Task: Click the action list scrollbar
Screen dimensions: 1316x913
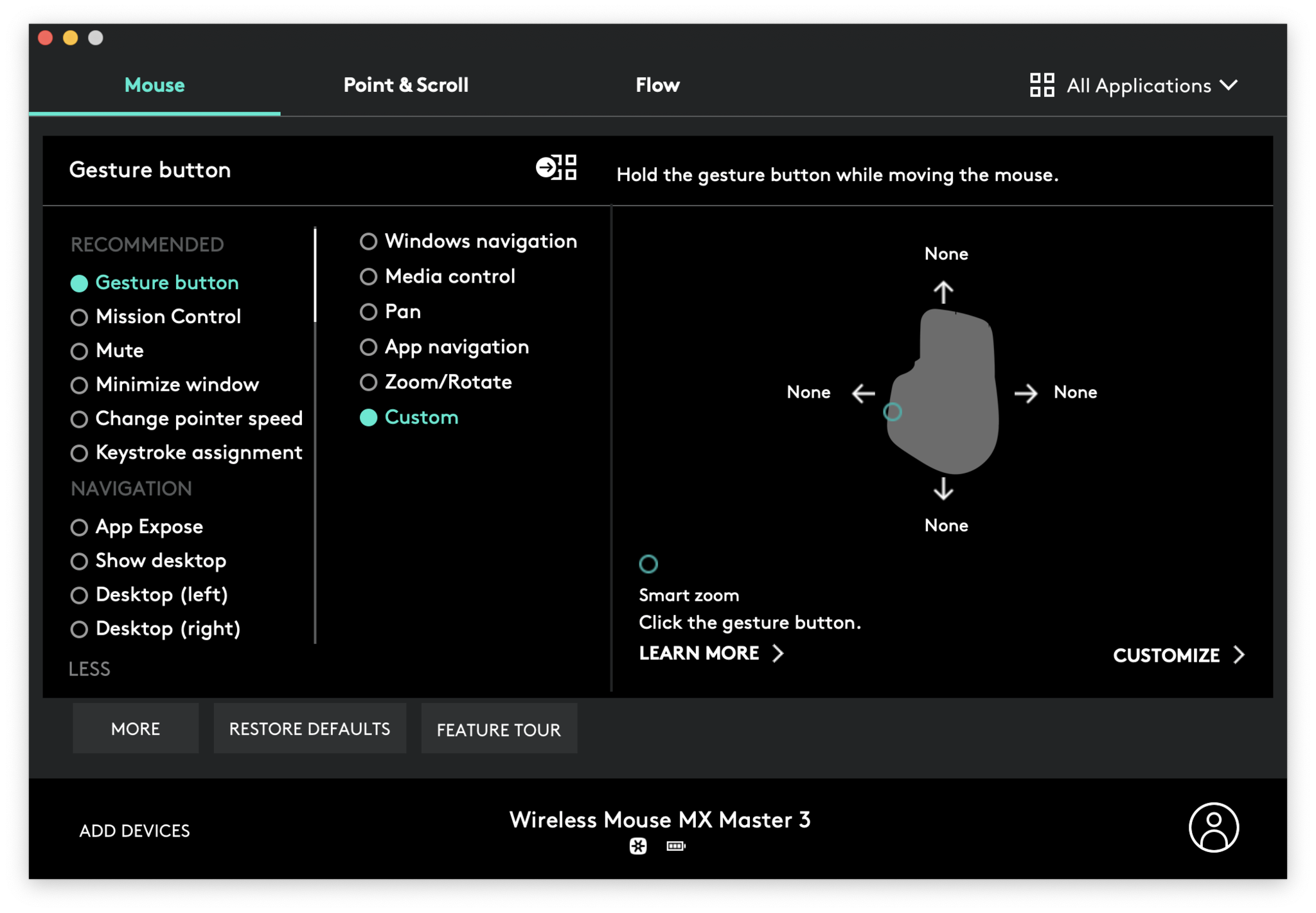Action: [x=315, y=274]
